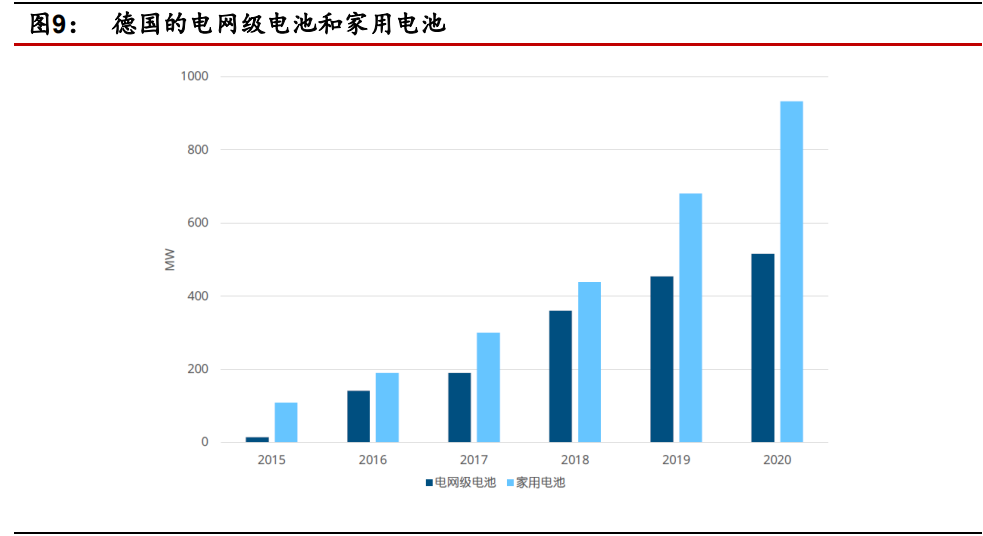Select the 2020 dark blue grid battery bar
Image resolution: width=983 pixels, height=536 pixels.
tap(763, 348)
